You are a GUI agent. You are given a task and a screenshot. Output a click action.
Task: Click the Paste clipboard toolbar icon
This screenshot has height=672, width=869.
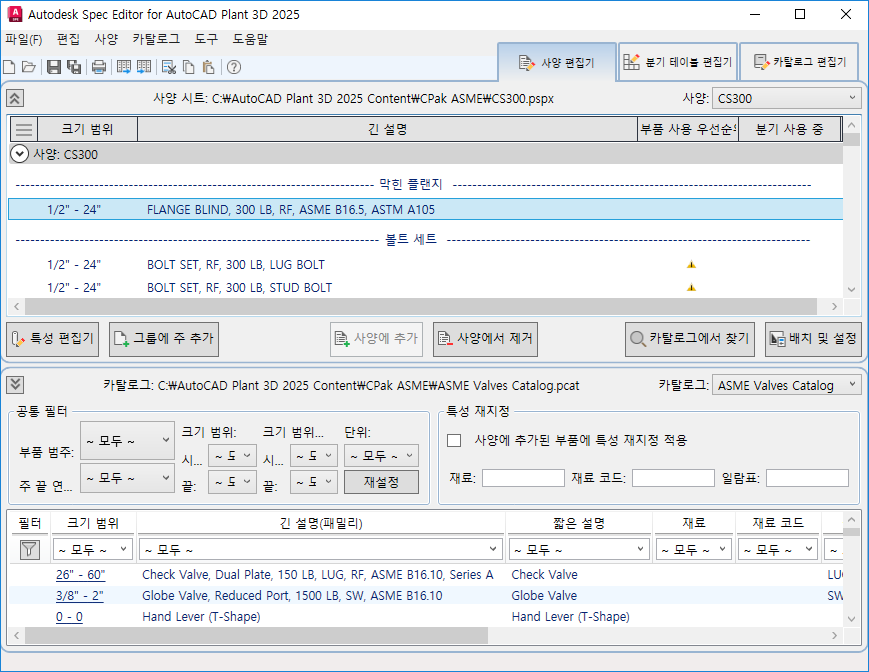pos(208,67)
